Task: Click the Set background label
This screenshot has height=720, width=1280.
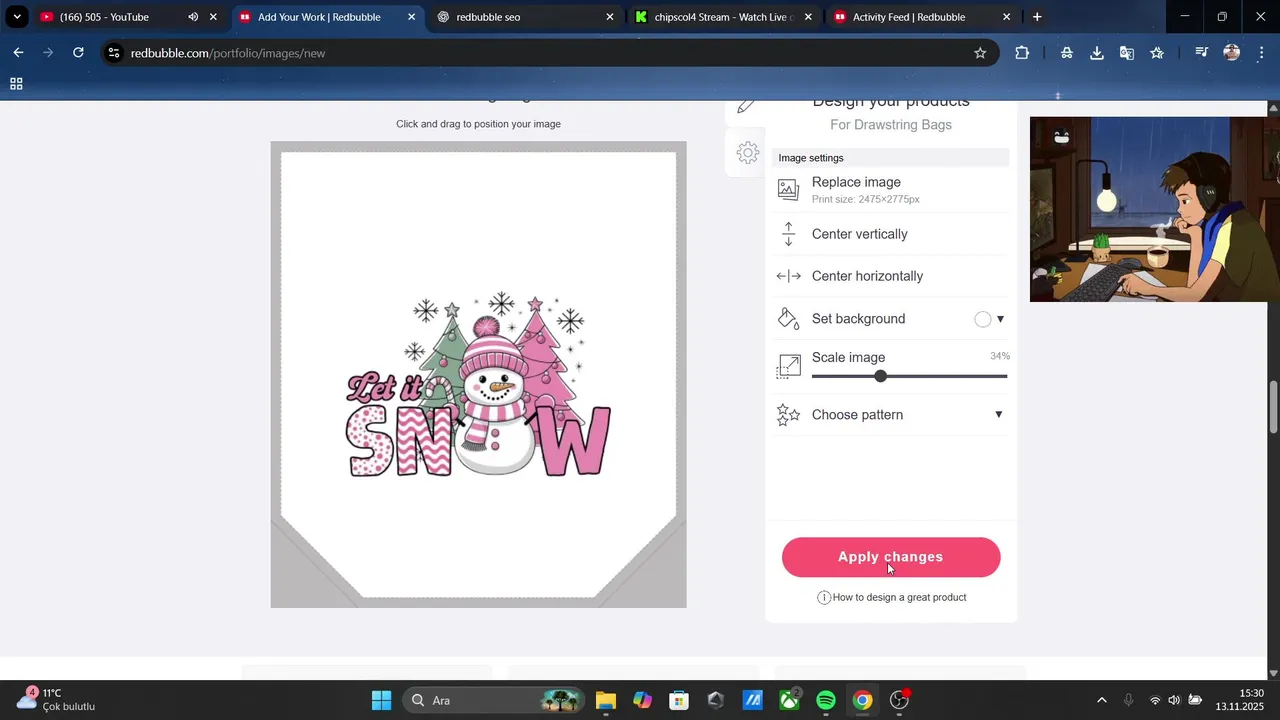Action: [x=858, y=319]
